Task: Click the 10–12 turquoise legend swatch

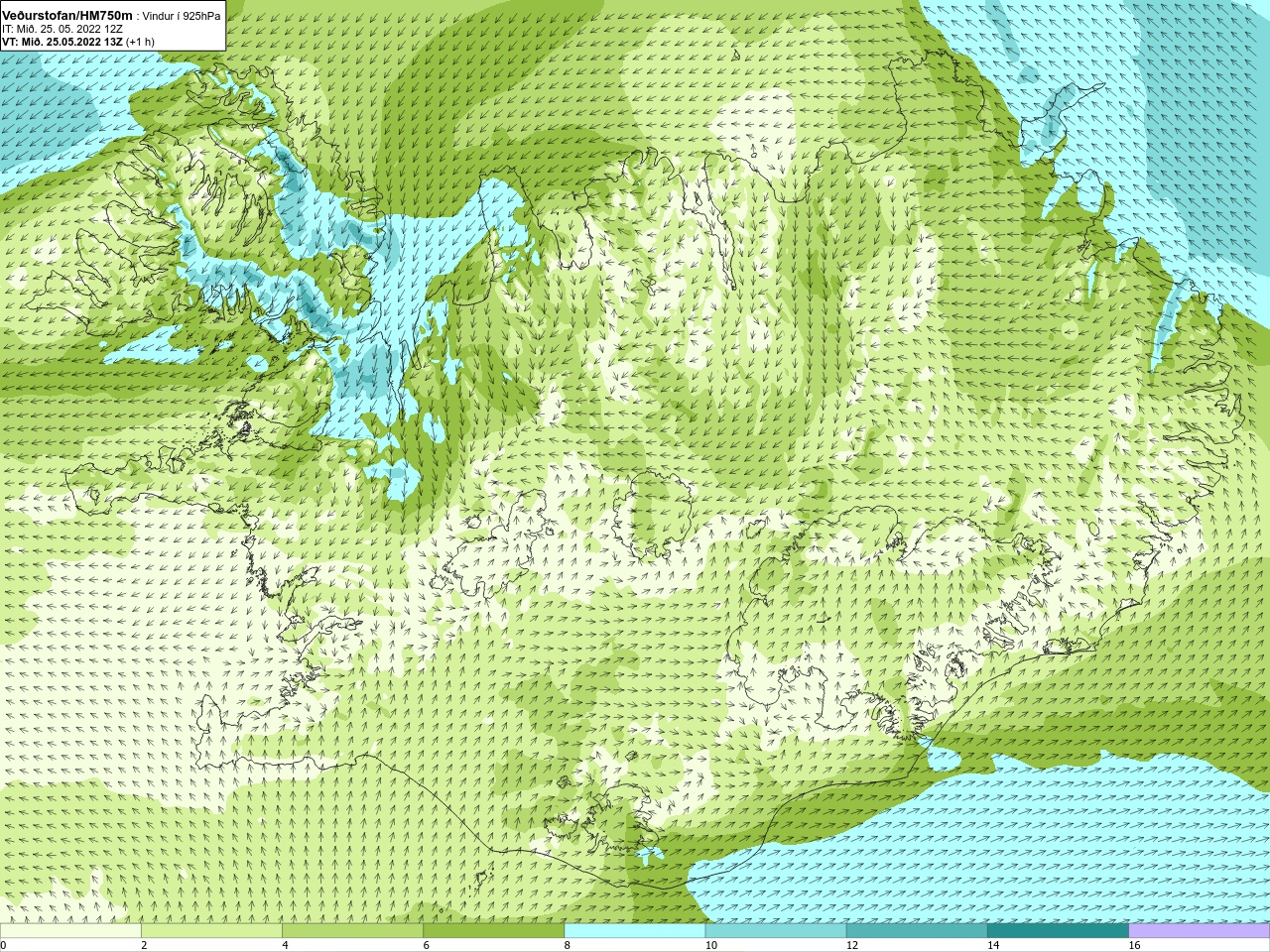Action: [x=776, y=930]
